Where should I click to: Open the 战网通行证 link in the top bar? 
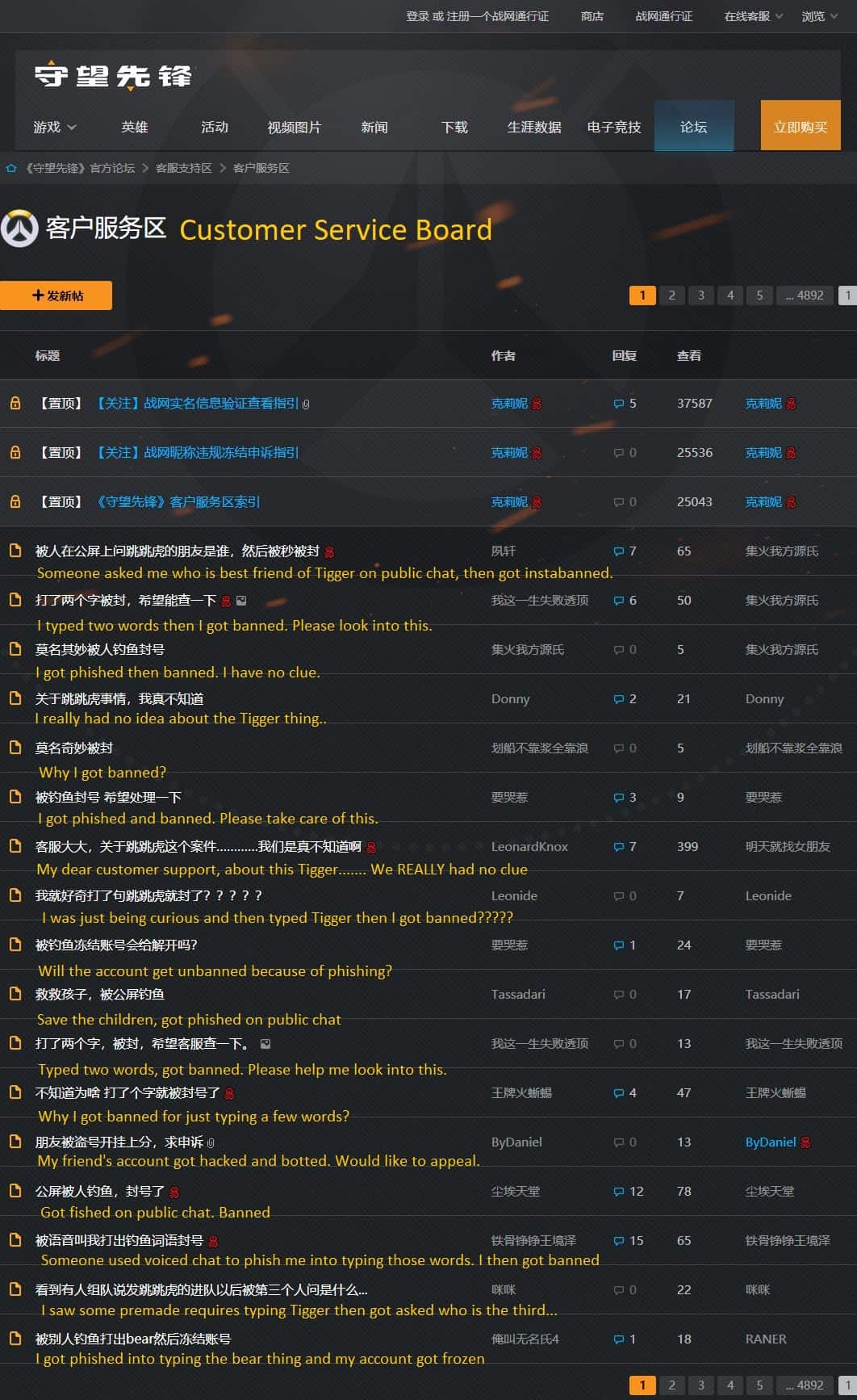coord(664,16)
